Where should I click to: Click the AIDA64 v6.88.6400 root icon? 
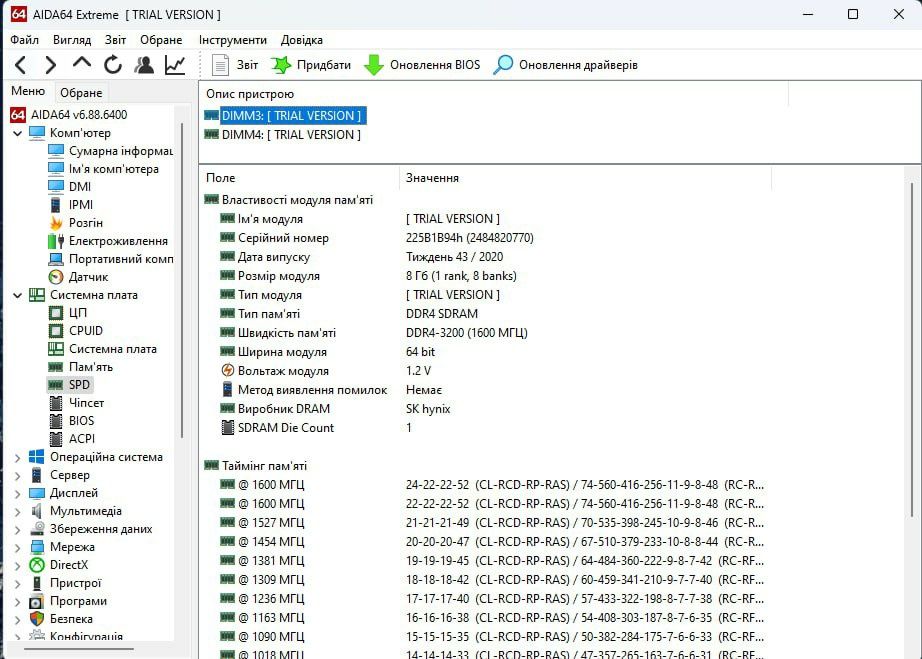tap(18, 115)
